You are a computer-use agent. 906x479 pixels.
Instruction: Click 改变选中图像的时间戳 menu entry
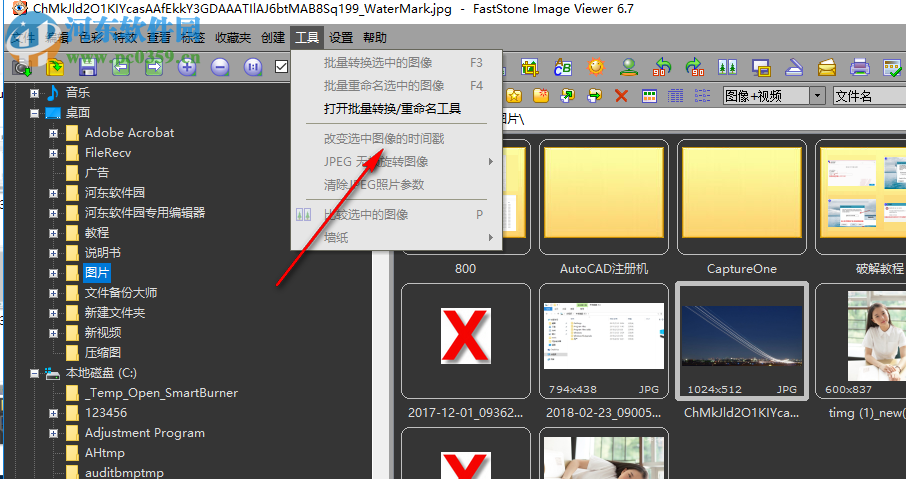pyautogui.click(x=396, y=139)
